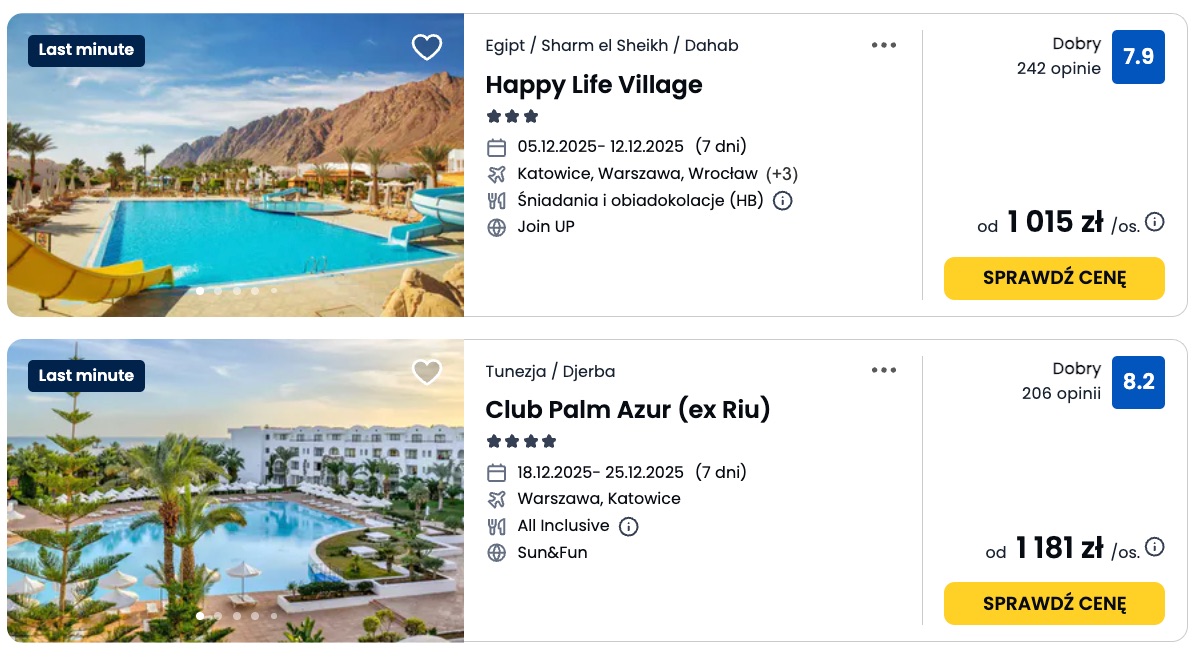The width and height of the screenshot is (1200, 658).
Task: Open the Club Palm Azur hotel name link
Action: point(629,410)
